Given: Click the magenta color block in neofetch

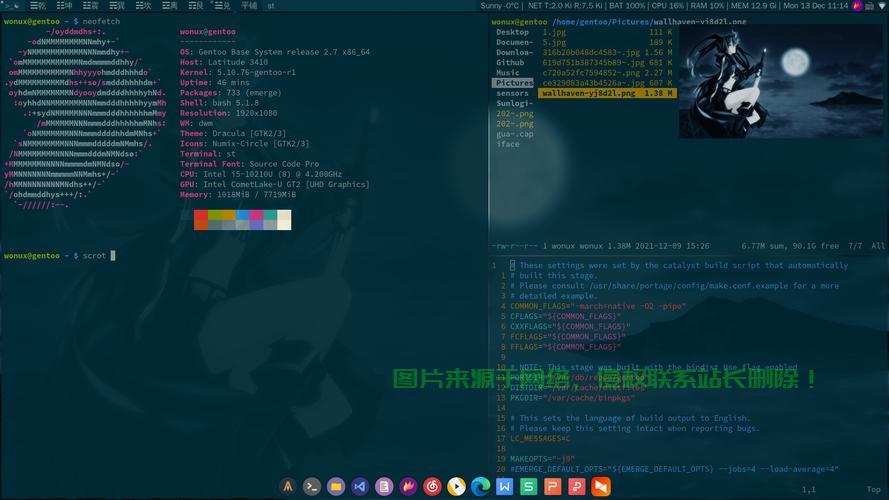Looking at the screenshot, I should 256,215.
